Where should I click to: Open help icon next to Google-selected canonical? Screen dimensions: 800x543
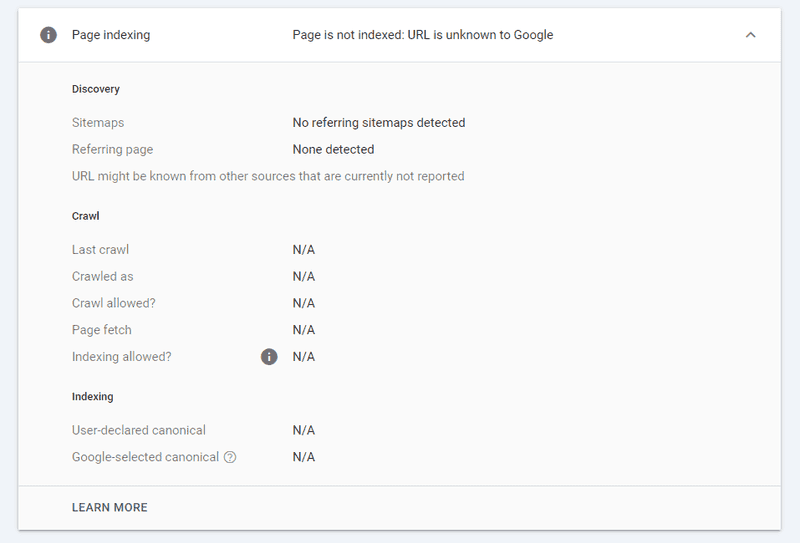pos(230,457)
